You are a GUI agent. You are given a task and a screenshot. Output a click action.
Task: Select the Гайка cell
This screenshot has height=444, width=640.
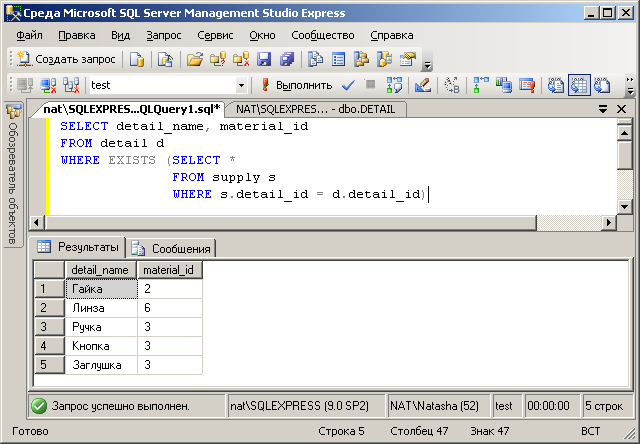coord(101,289)
